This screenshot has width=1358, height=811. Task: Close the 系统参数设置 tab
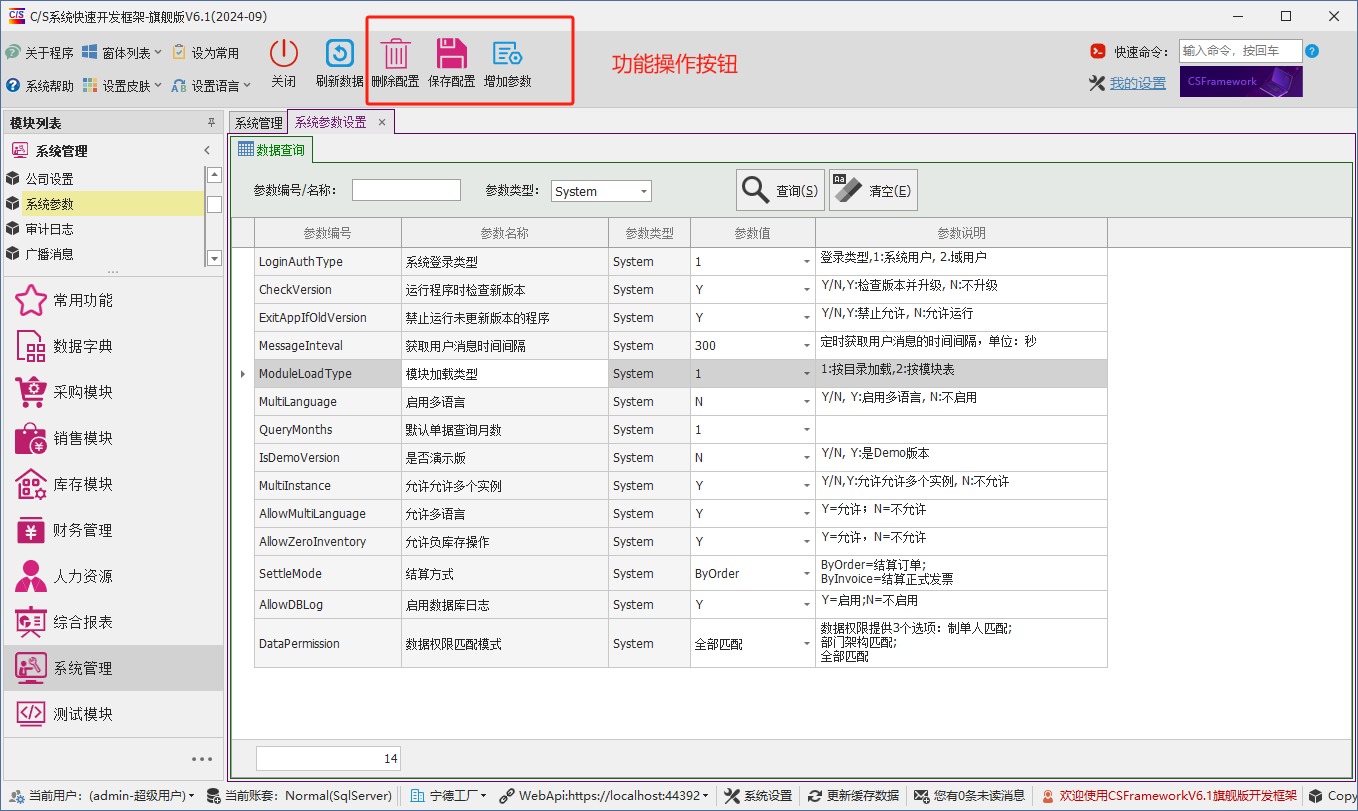point(382,122)
